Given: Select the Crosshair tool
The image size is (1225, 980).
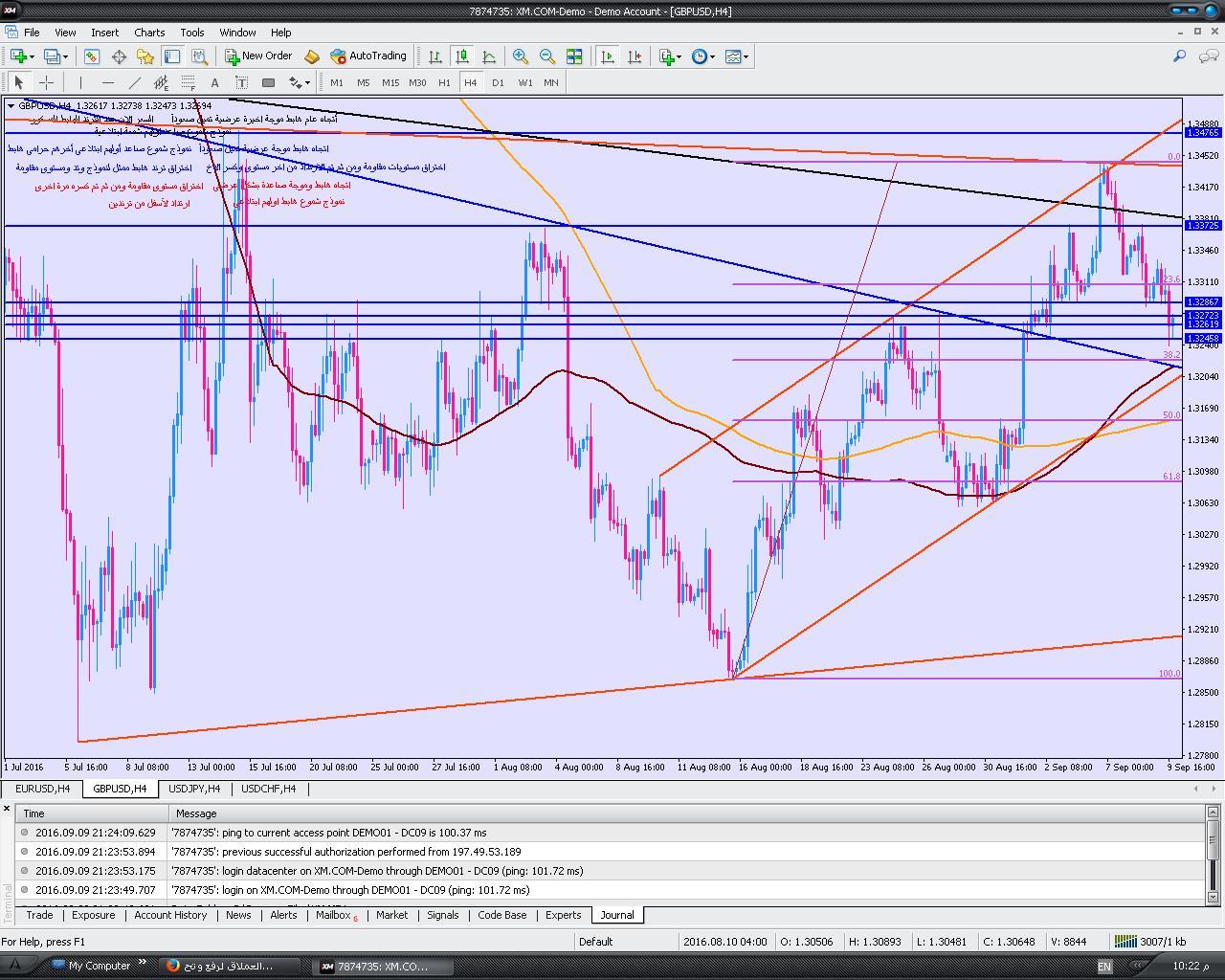Looking at the screenshot, I should click(x=46, y=82).
